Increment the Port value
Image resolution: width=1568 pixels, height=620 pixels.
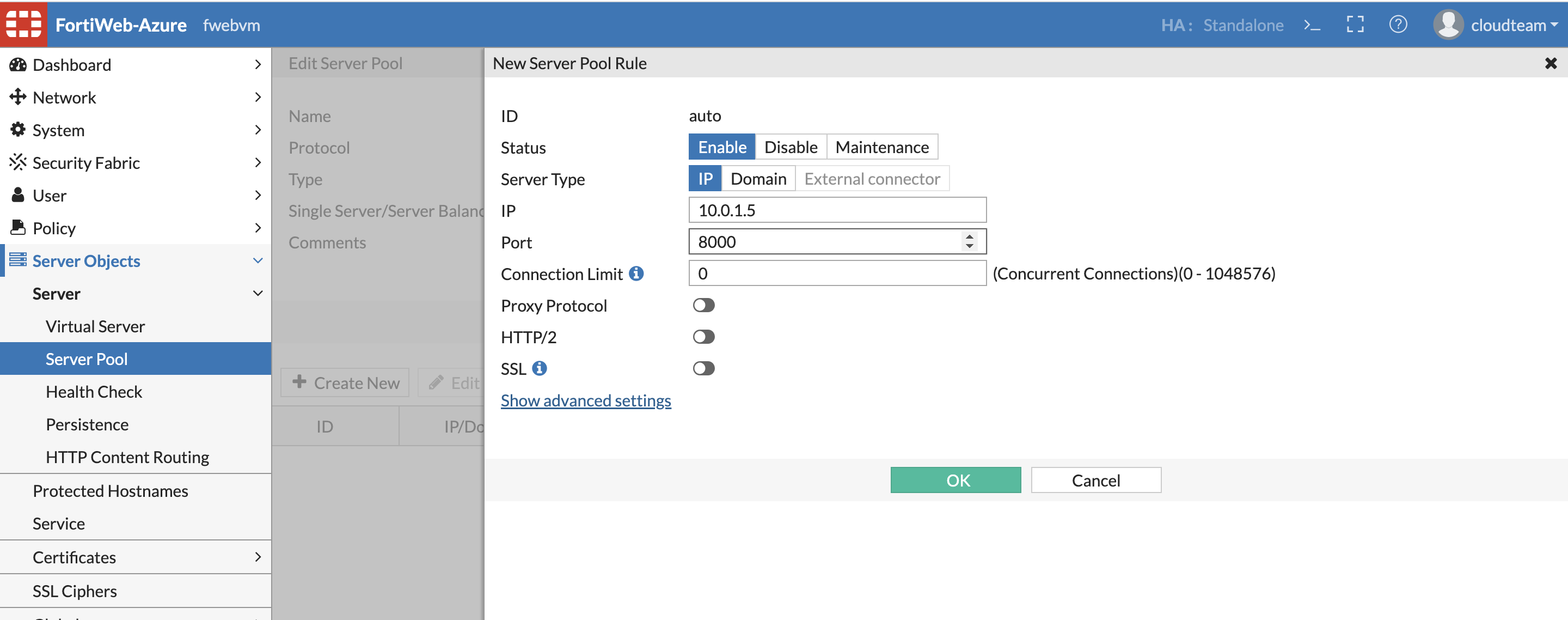[x=969, y=236]
